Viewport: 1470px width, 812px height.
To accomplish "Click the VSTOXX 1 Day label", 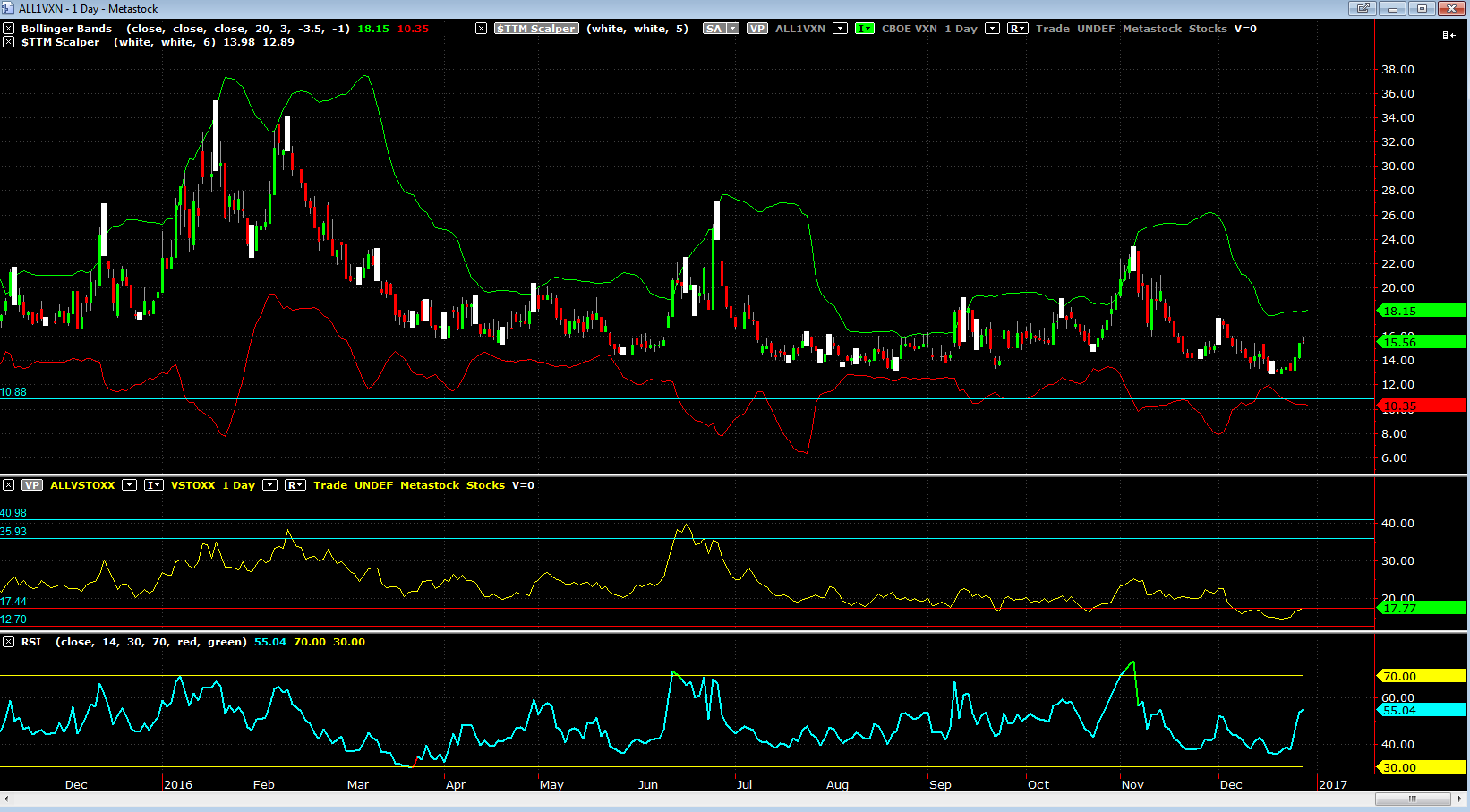I will 213,485.
